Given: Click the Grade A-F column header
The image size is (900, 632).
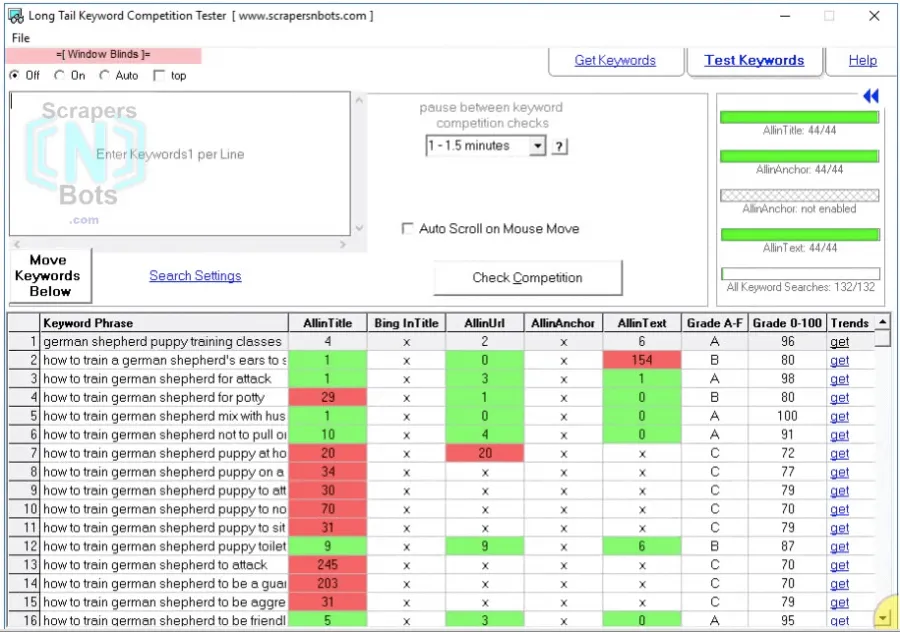Looking at the screenshot, I should [714, 323].
